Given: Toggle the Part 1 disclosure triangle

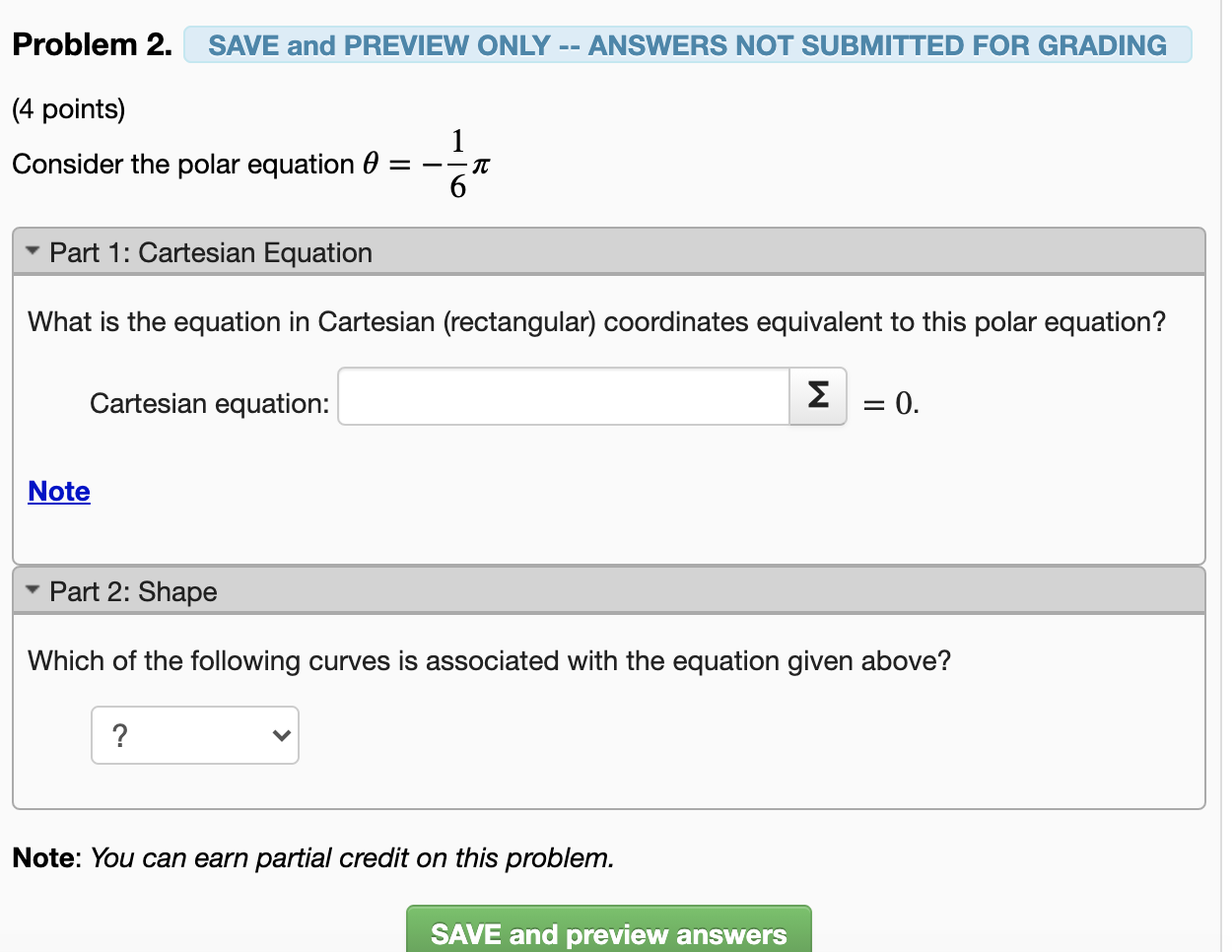Looking at the screenshot, I should coord(31,250).
